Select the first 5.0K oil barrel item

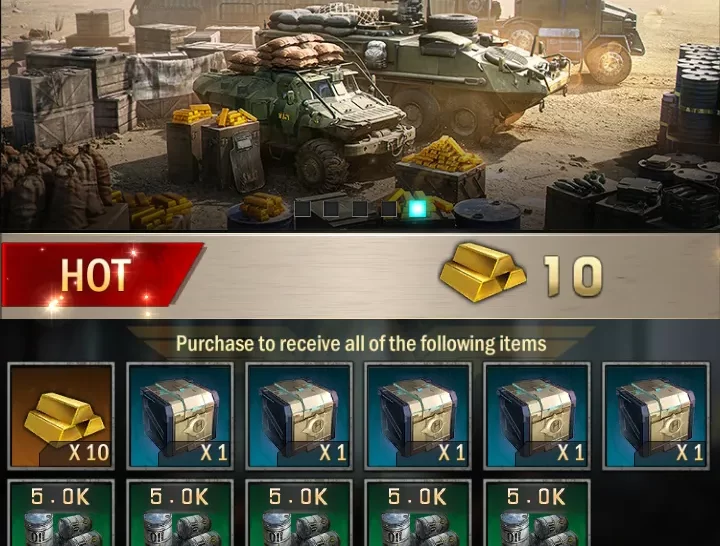(61, 513)
